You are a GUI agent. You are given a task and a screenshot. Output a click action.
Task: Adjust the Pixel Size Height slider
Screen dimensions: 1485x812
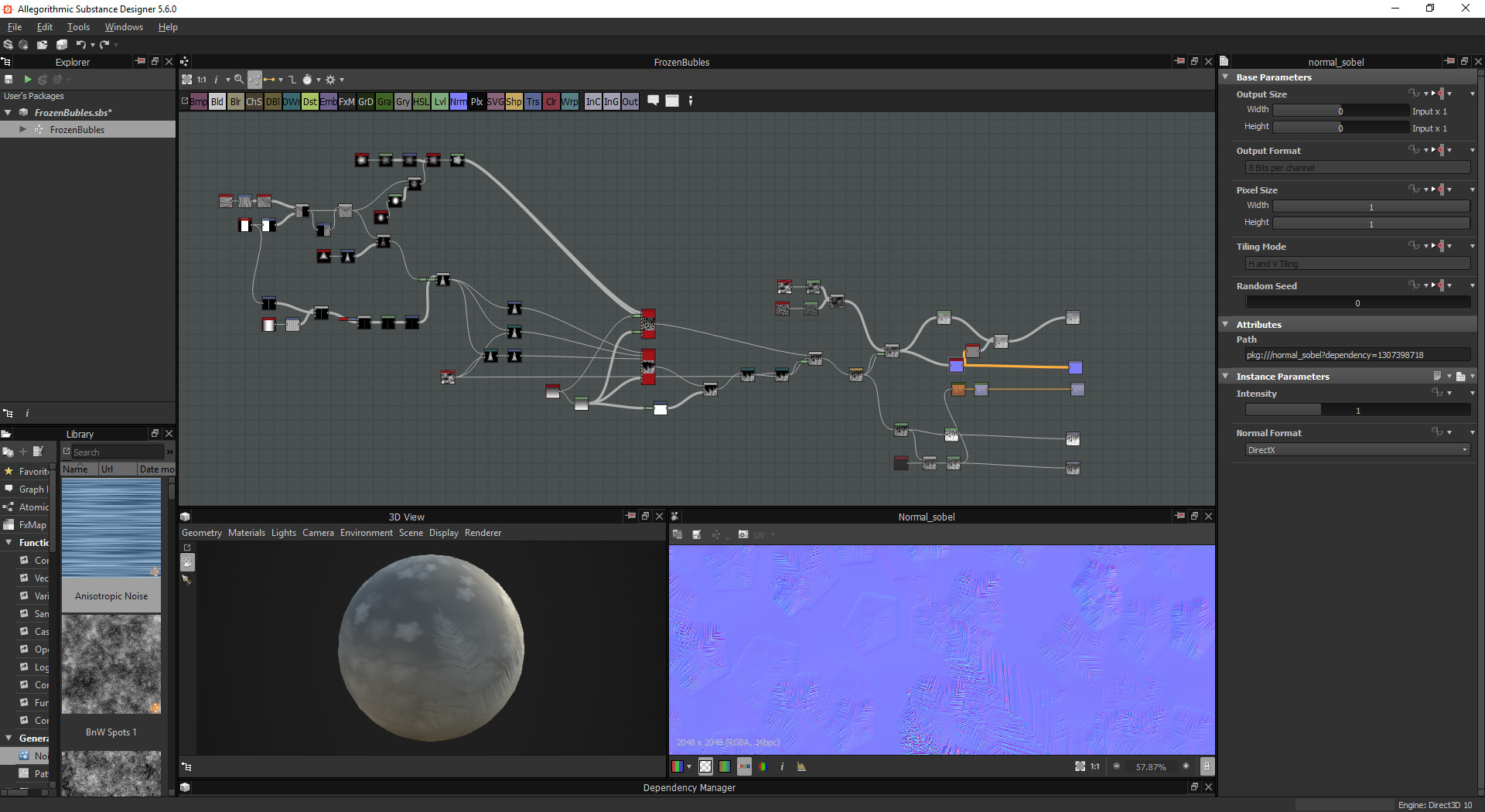[1371, 223]
